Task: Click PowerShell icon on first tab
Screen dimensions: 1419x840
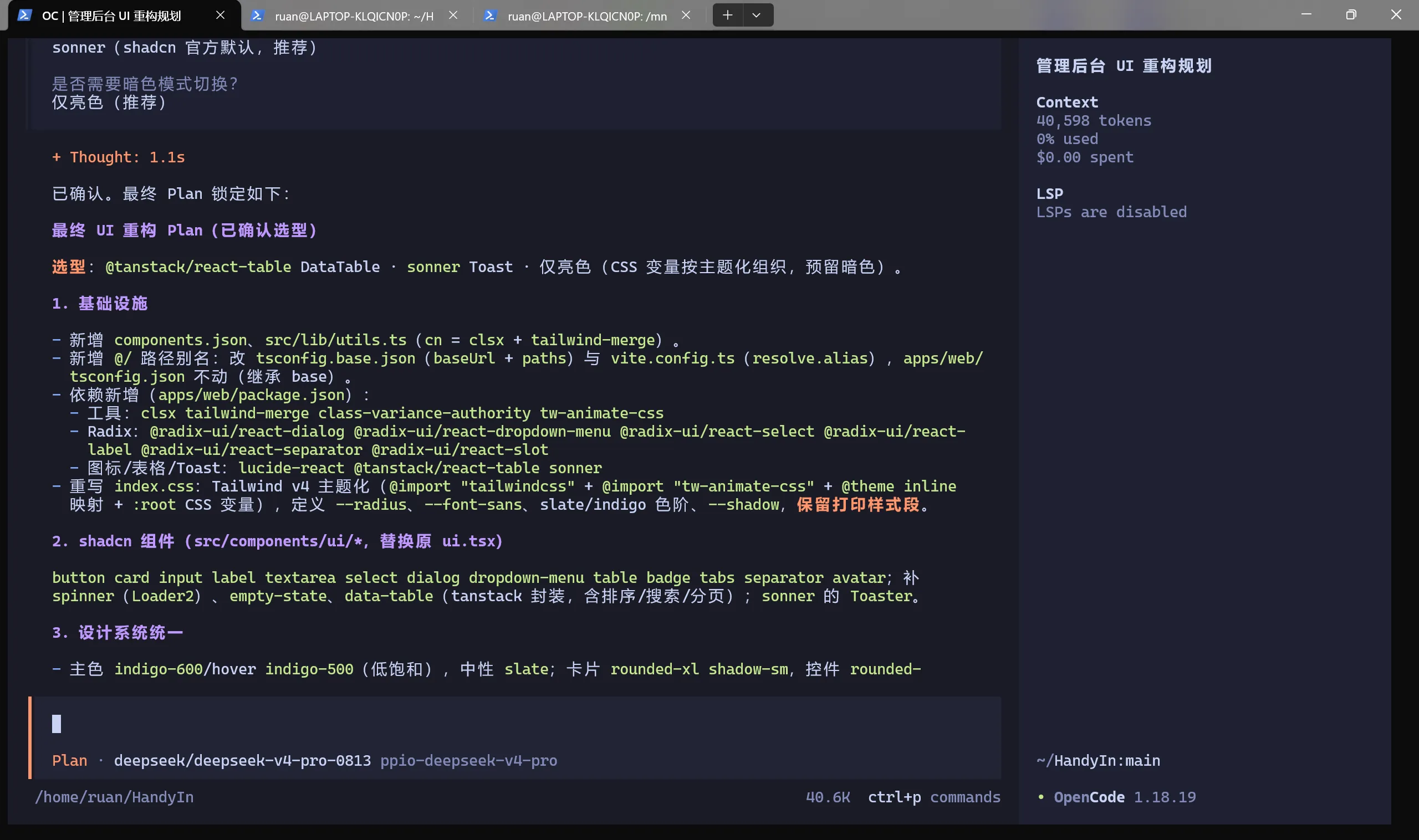Action: [x=24, y=16]
